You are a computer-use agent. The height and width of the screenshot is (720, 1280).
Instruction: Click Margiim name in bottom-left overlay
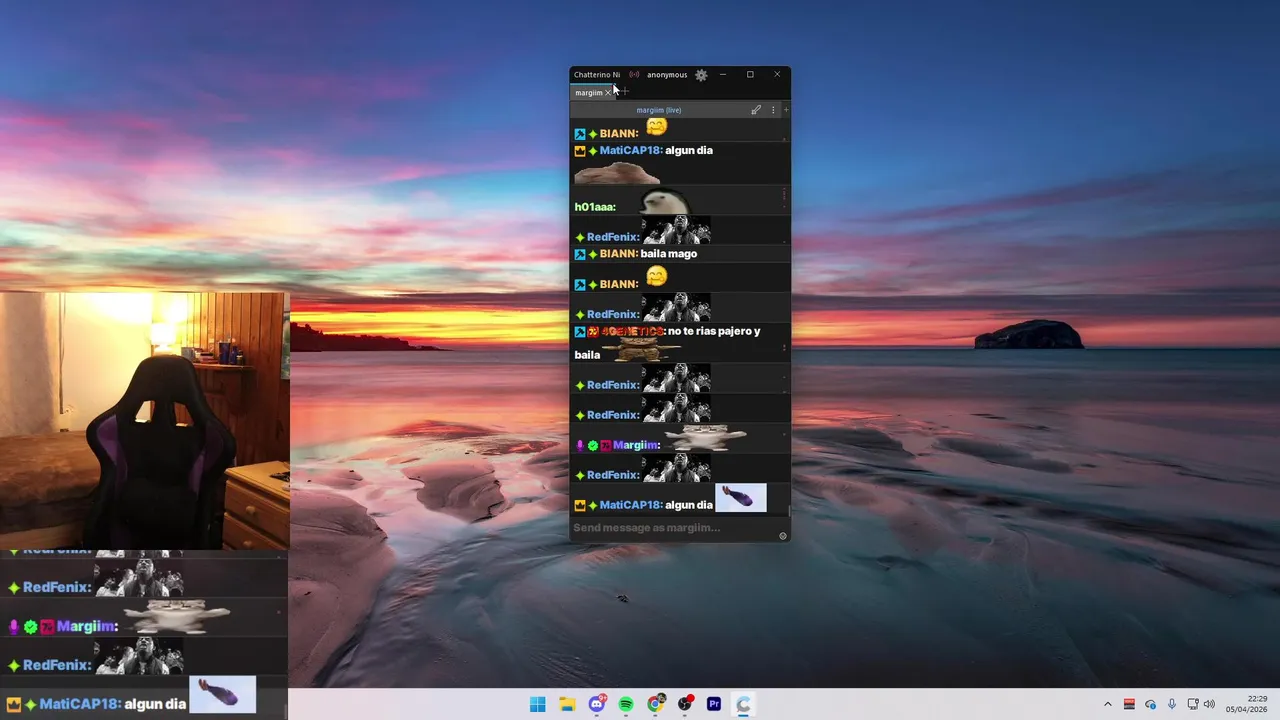[87, 627]
